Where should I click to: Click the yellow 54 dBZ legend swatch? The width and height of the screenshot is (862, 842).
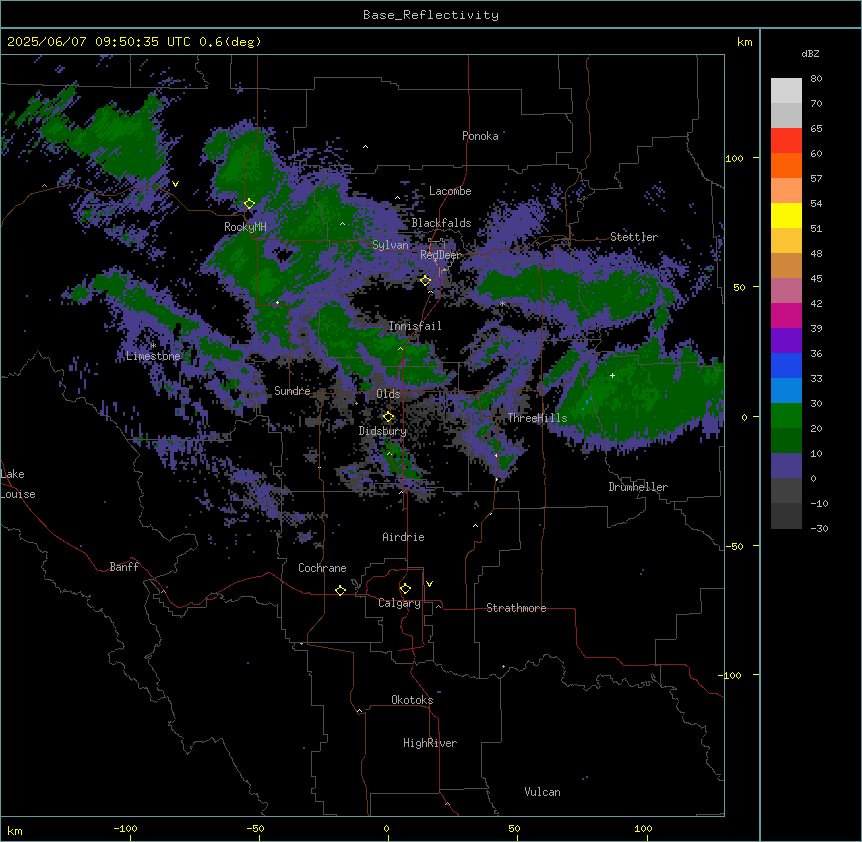786,215
